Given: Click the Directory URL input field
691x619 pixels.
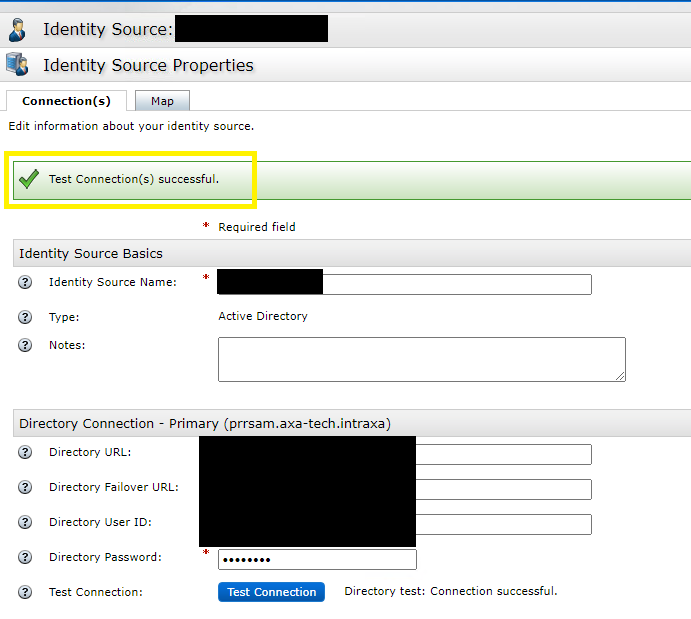Looking at the screenshot, I should 502,455.
